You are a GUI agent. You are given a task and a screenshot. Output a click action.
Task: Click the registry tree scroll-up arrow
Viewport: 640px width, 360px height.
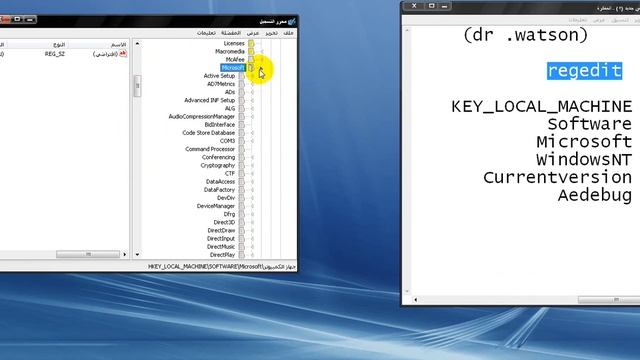pyautogui.click(x=137, y=43)
